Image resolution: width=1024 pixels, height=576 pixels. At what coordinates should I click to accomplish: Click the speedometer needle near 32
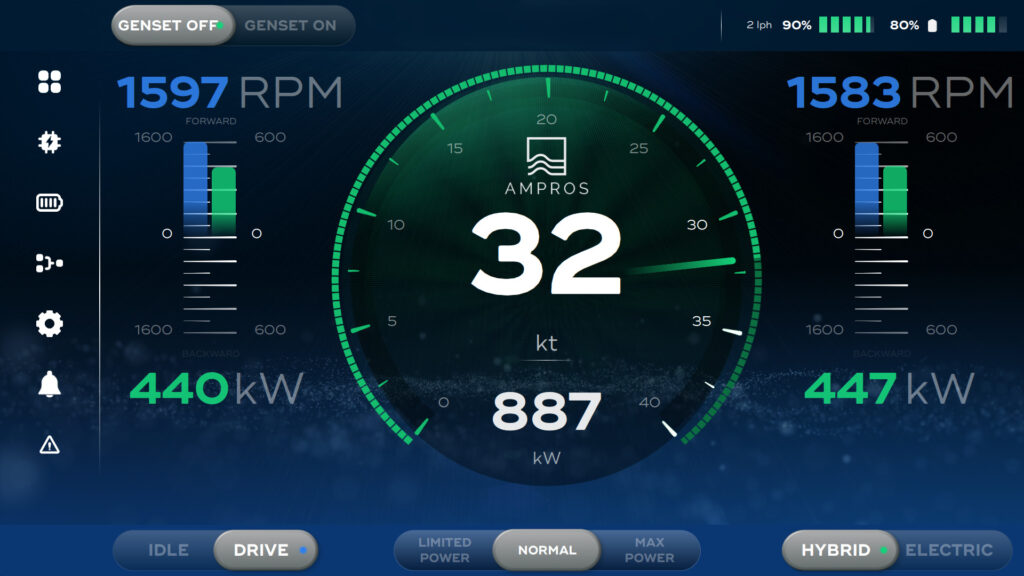pos(682,266)
